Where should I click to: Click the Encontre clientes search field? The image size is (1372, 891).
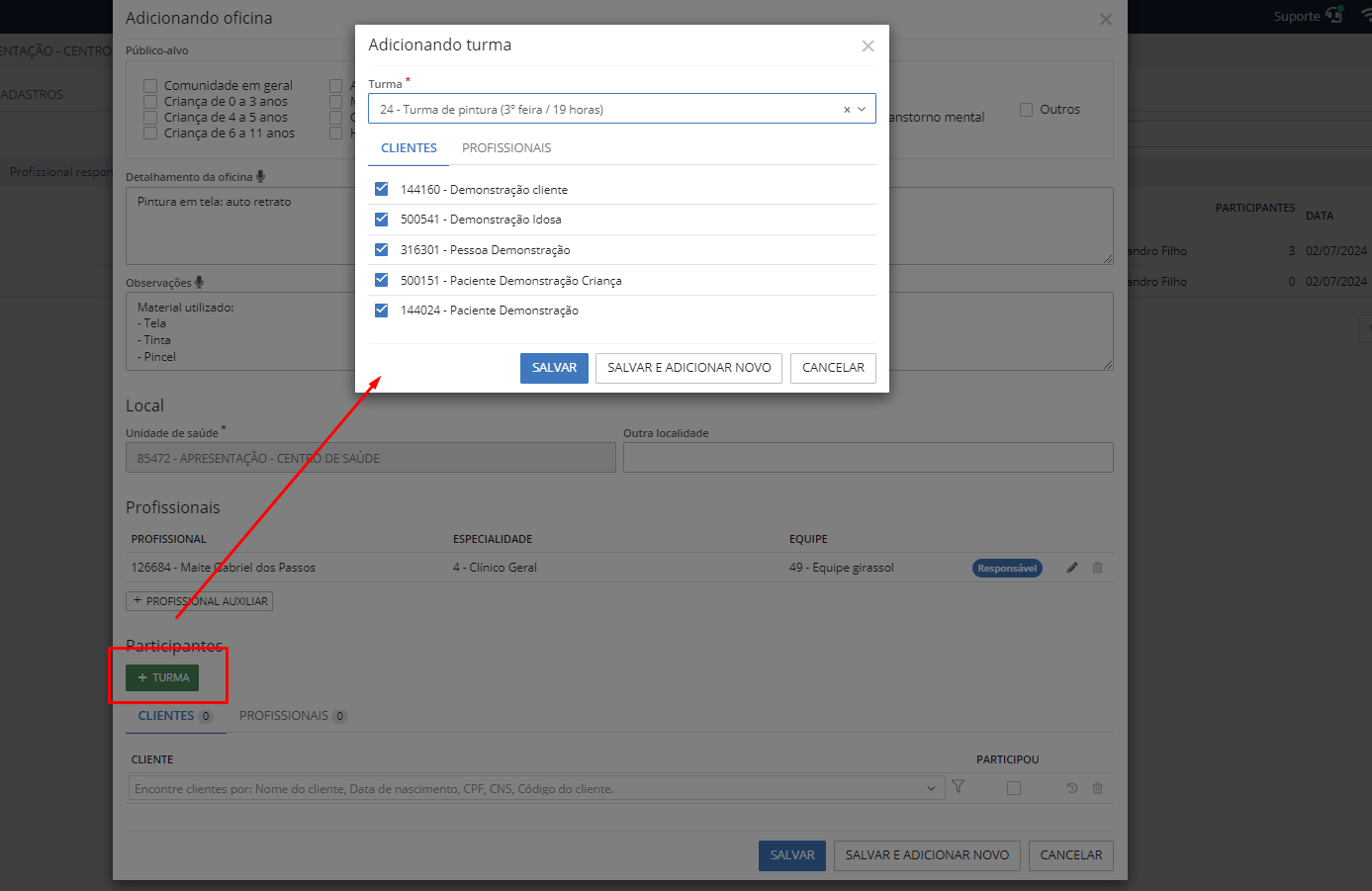(534, 788)
